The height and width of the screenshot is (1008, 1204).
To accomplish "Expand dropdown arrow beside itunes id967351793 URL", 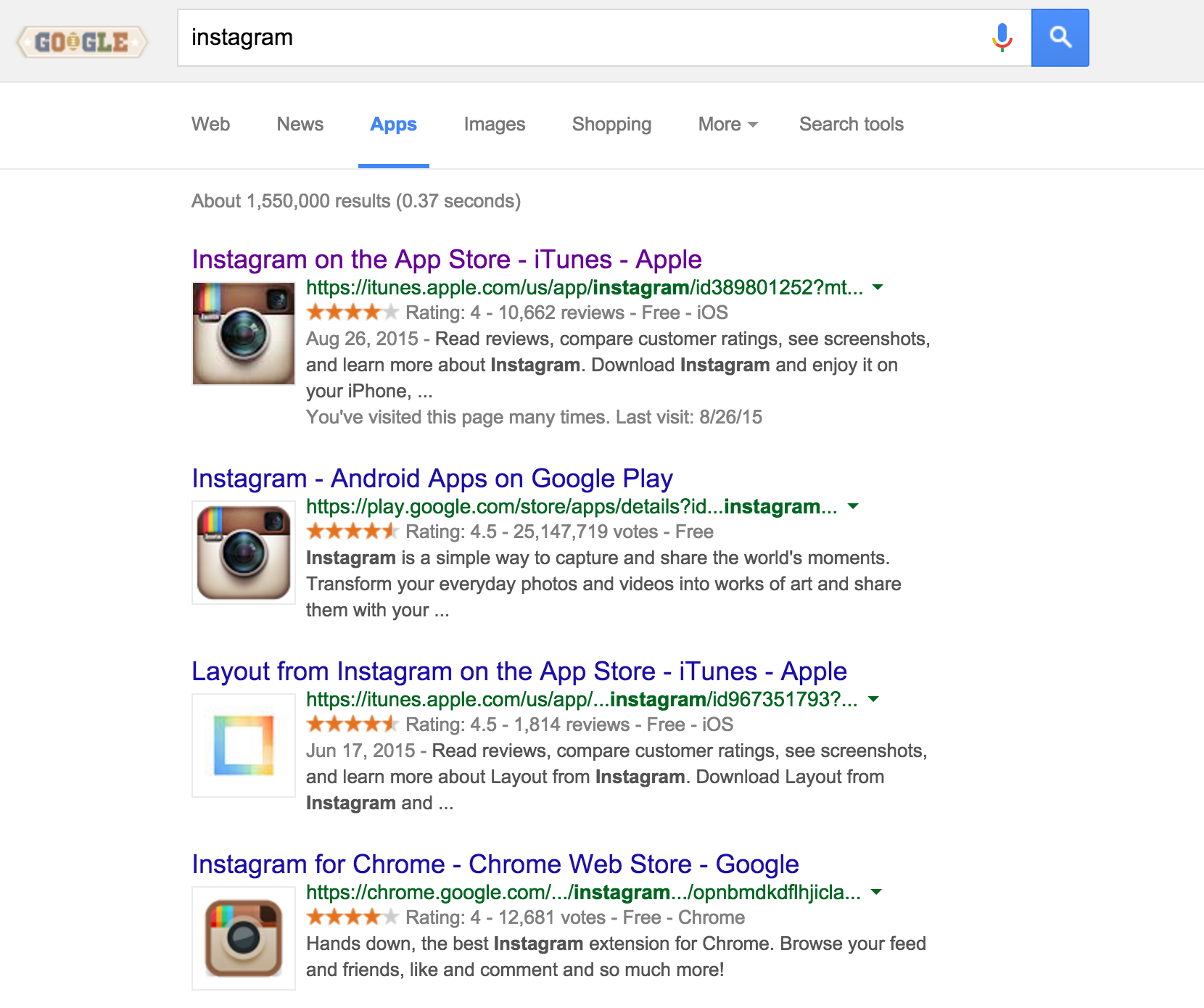I will tap(873, 699).
